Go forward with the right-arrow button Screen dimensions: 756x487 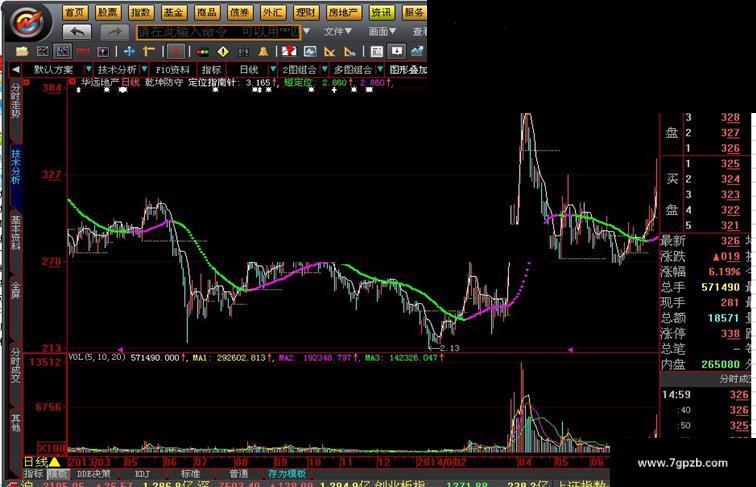click(114, 32)
